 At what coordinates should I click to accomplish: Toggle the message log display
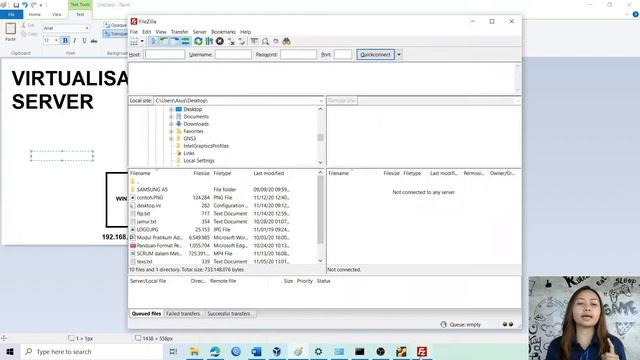(x=154, y=41)
